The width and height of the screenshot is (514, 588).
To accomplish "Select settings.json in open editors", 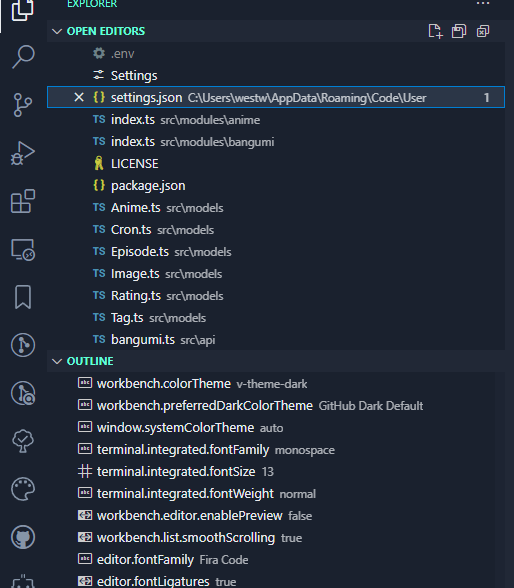I will (x=276, y=98).
